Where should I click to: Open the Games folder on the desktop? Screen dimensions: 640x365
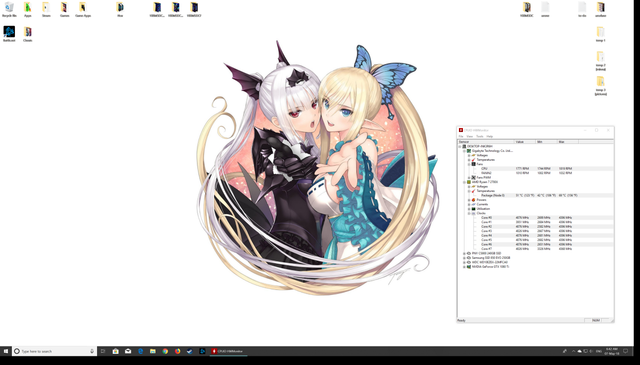coord(64,9)
